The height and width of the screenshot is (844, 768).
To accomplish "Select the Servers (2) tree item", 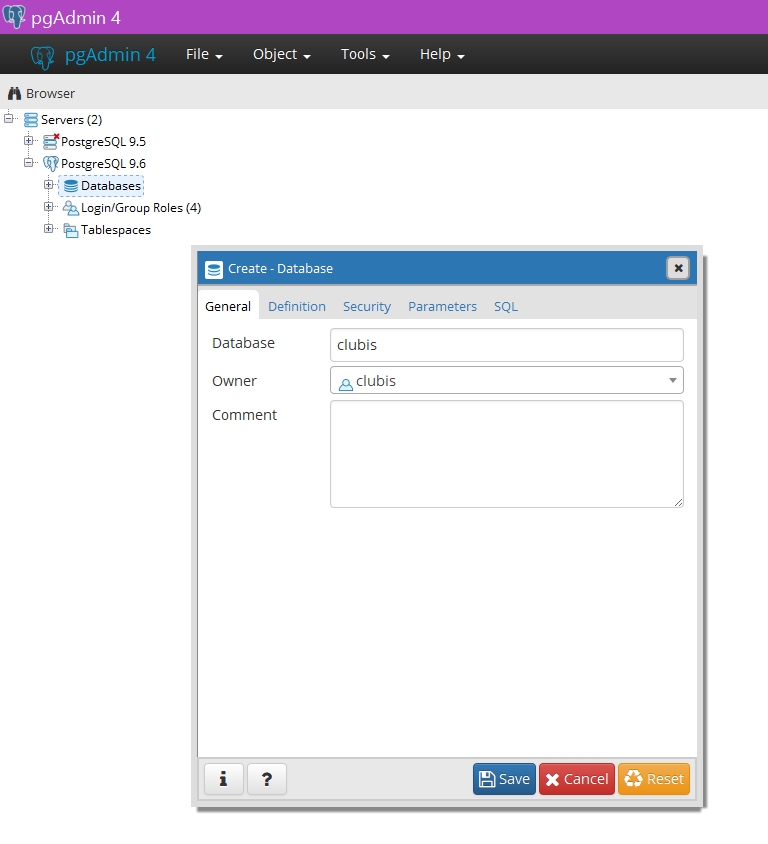I will point(72,119).
